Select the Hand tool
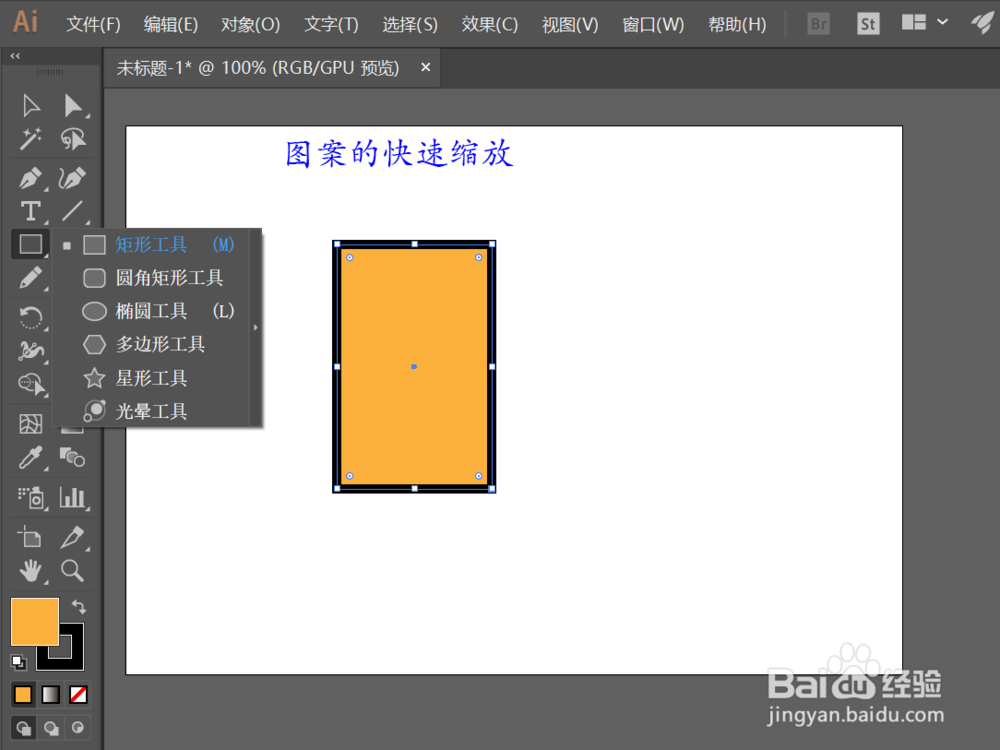The height and width of the screenshot is (750, 1000). (30, 570)
